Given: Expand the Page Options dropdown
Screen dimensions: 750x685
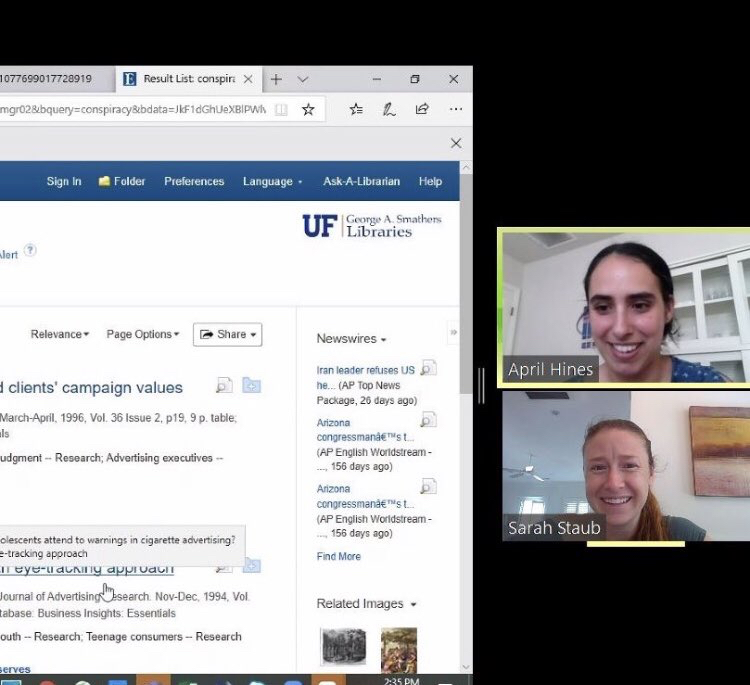Looking at the screenshot, I should pyautogui.click(x=143, y=334).
